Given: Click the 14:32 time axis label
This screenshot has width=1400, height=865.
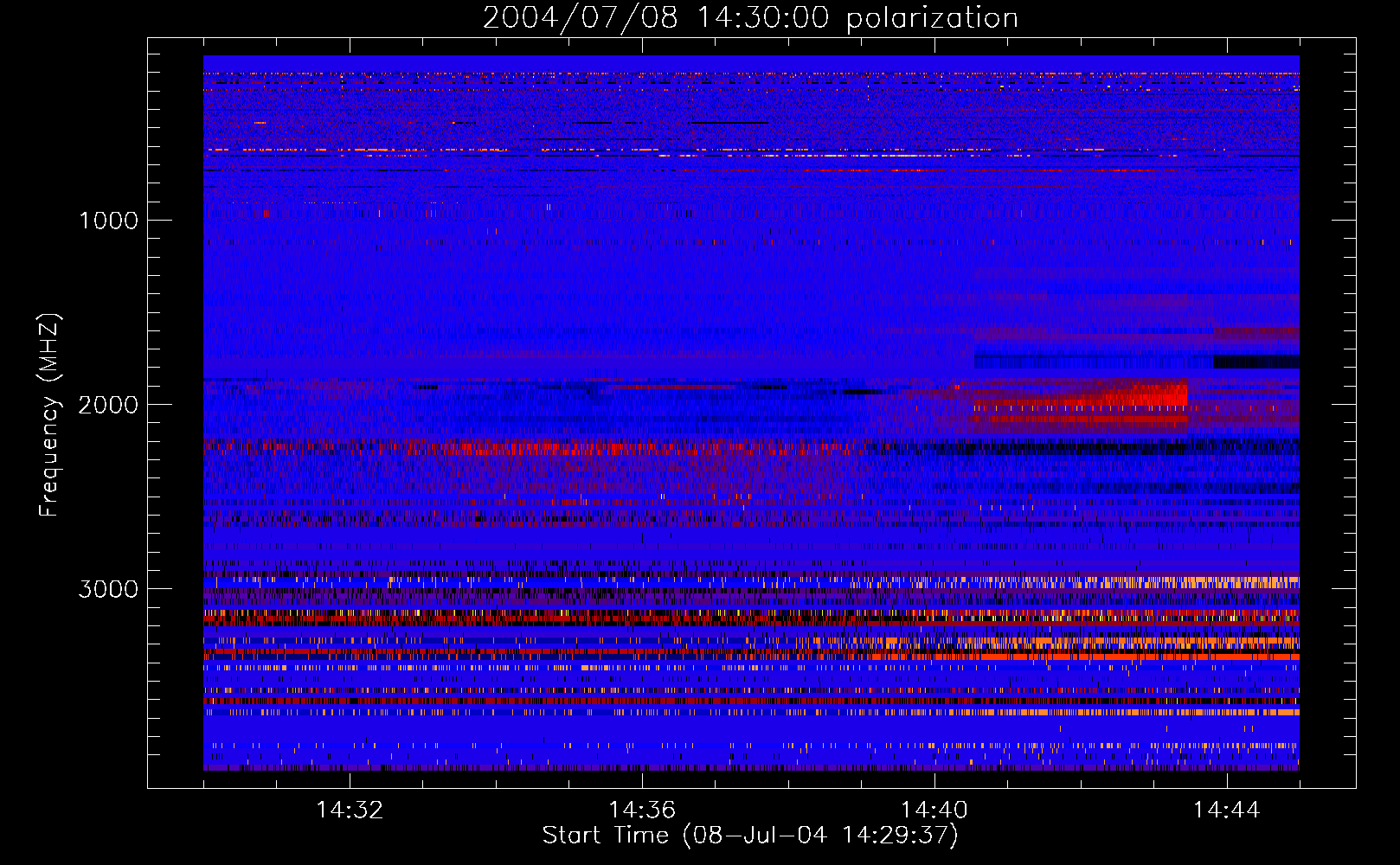Looking at the screenshot, I should pos(350,811).
